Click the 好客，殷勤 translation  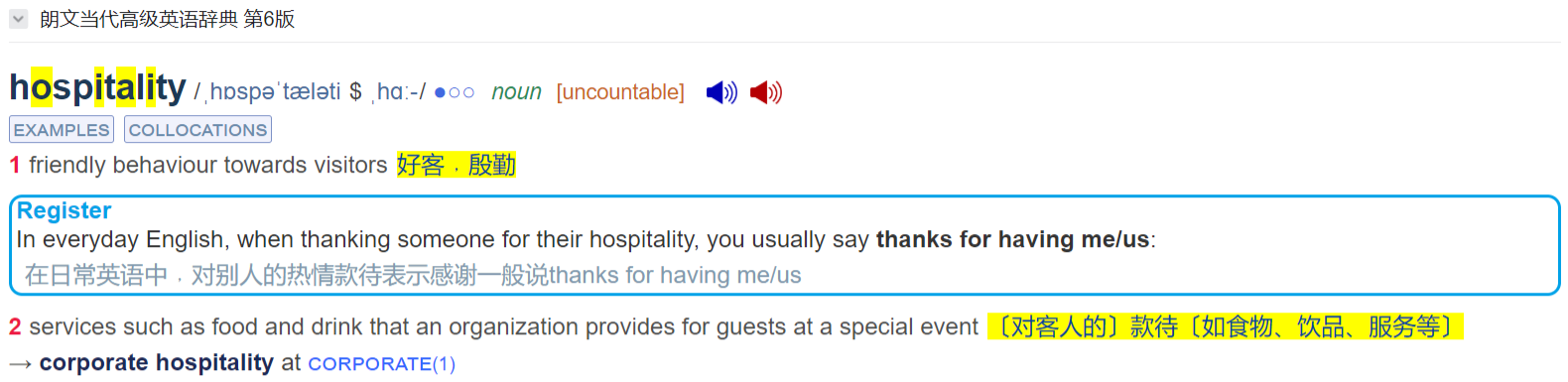(x=456, y=165)
